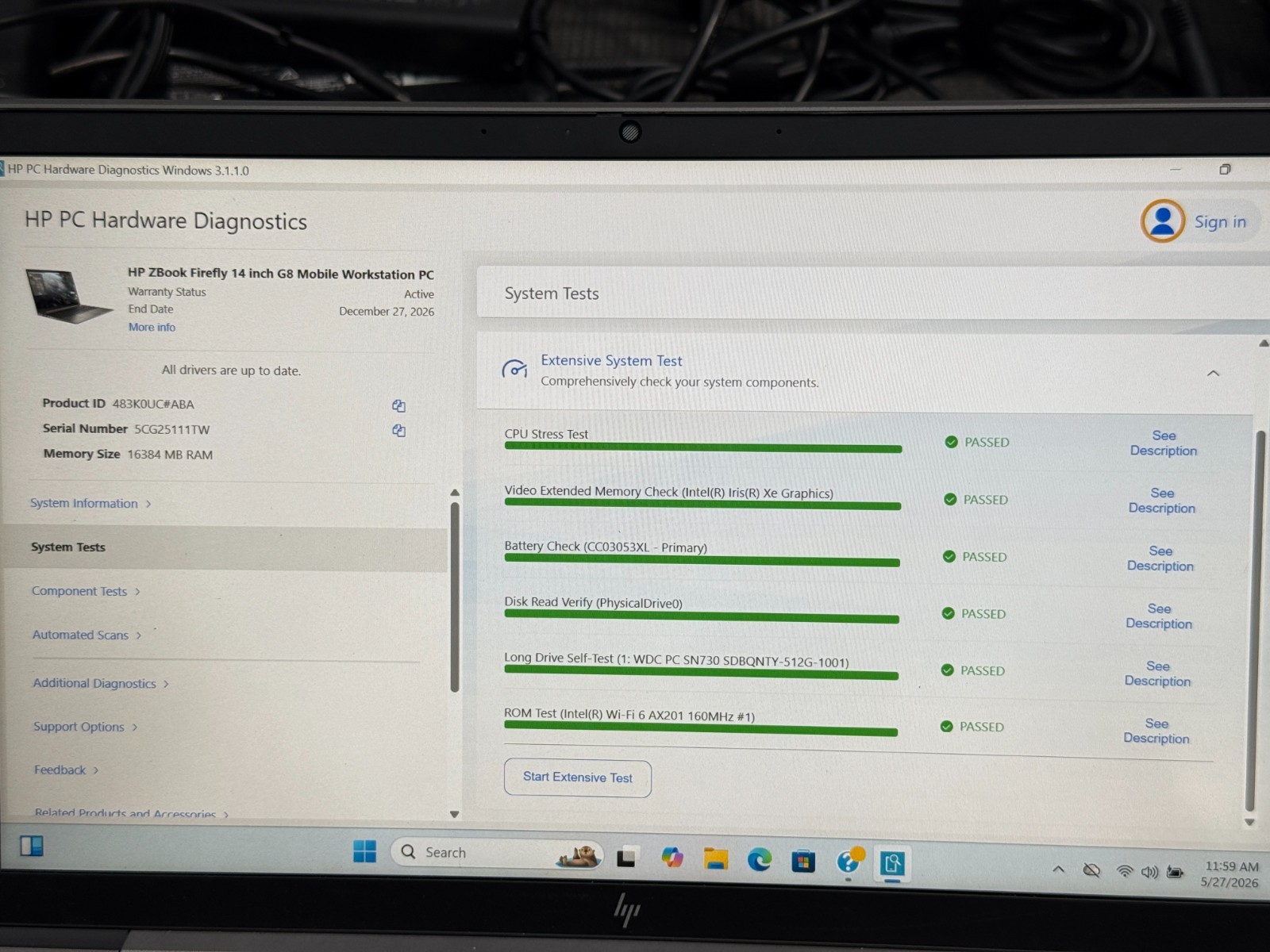
Task: Open Wi-Fi network settings in tray
Action: point(1124,871)
